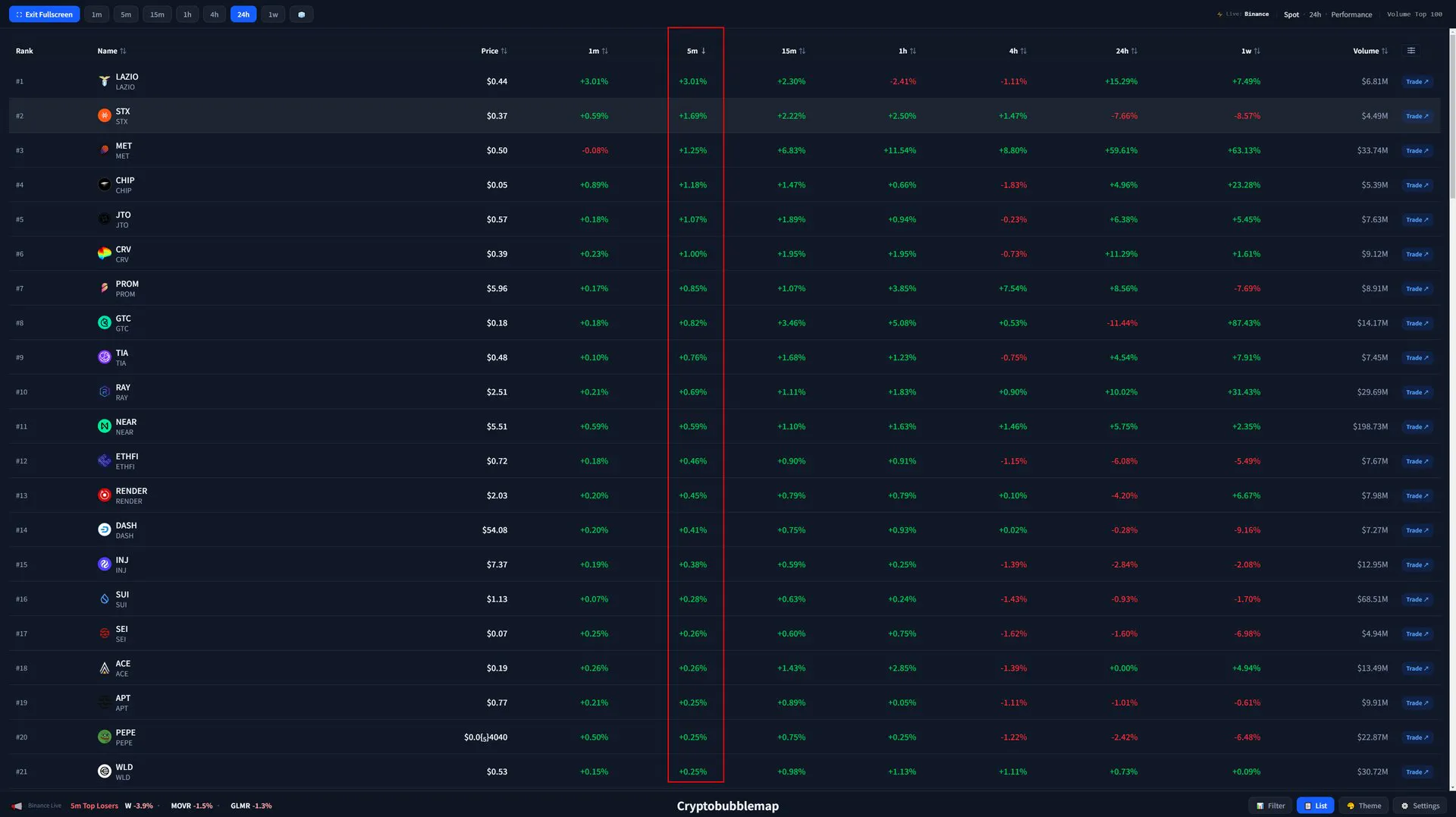Click the rainbow CRV coin icon

tap(105, 254)
